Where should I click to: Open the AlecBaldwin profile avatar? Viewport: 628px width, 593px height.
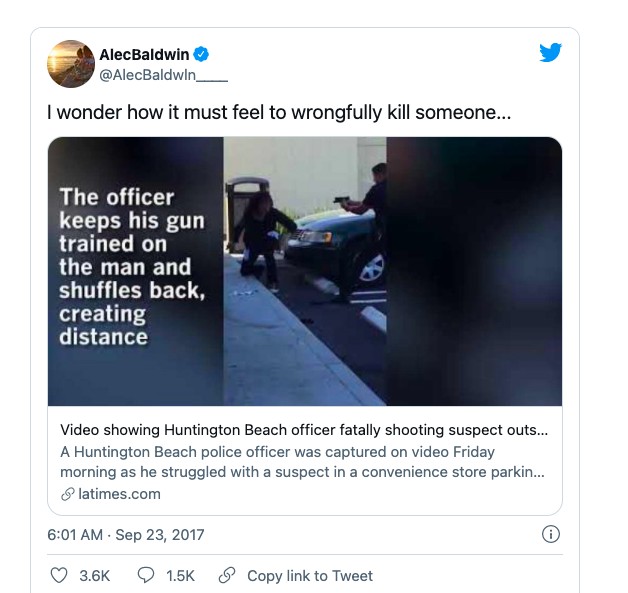(x=71, y=64)
